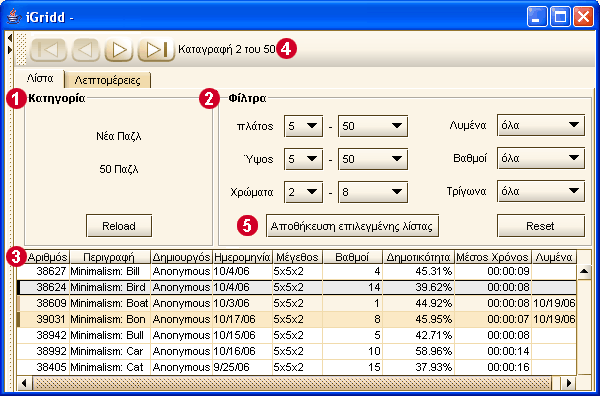Open πλάτος minimum dropdown
Screen dimensions: 600x396
[x=303, y=126]
